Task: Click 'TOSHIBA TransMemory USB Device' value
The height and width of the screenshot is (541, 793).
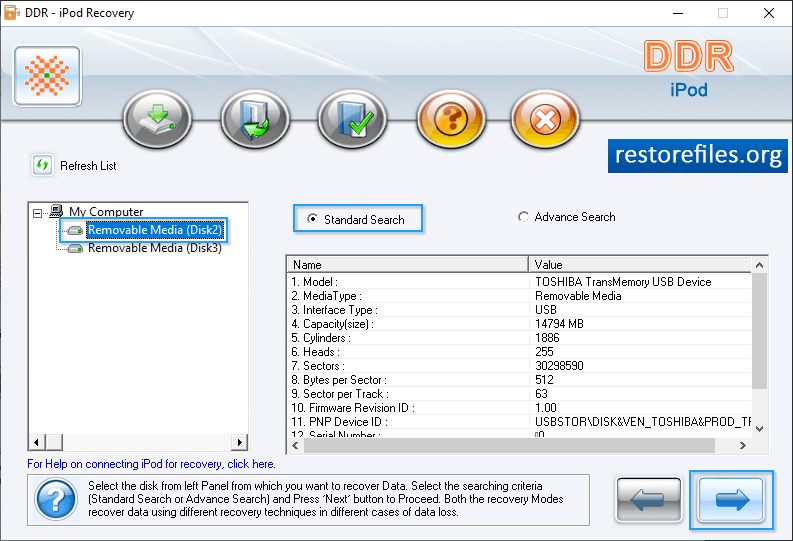Action: [x=623, y=282]
